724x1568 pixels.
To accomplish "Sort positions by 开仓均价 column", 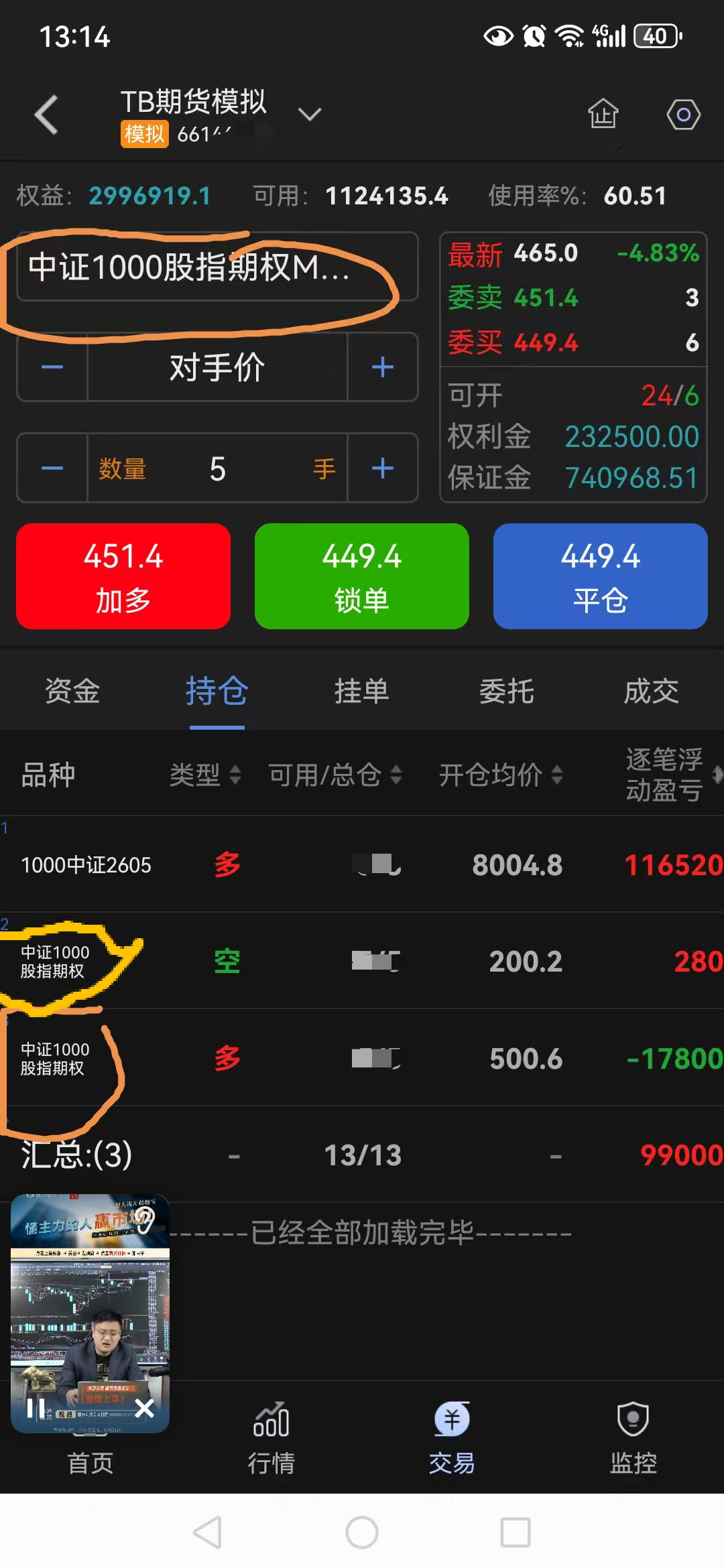I will click(x=500, y=775).
